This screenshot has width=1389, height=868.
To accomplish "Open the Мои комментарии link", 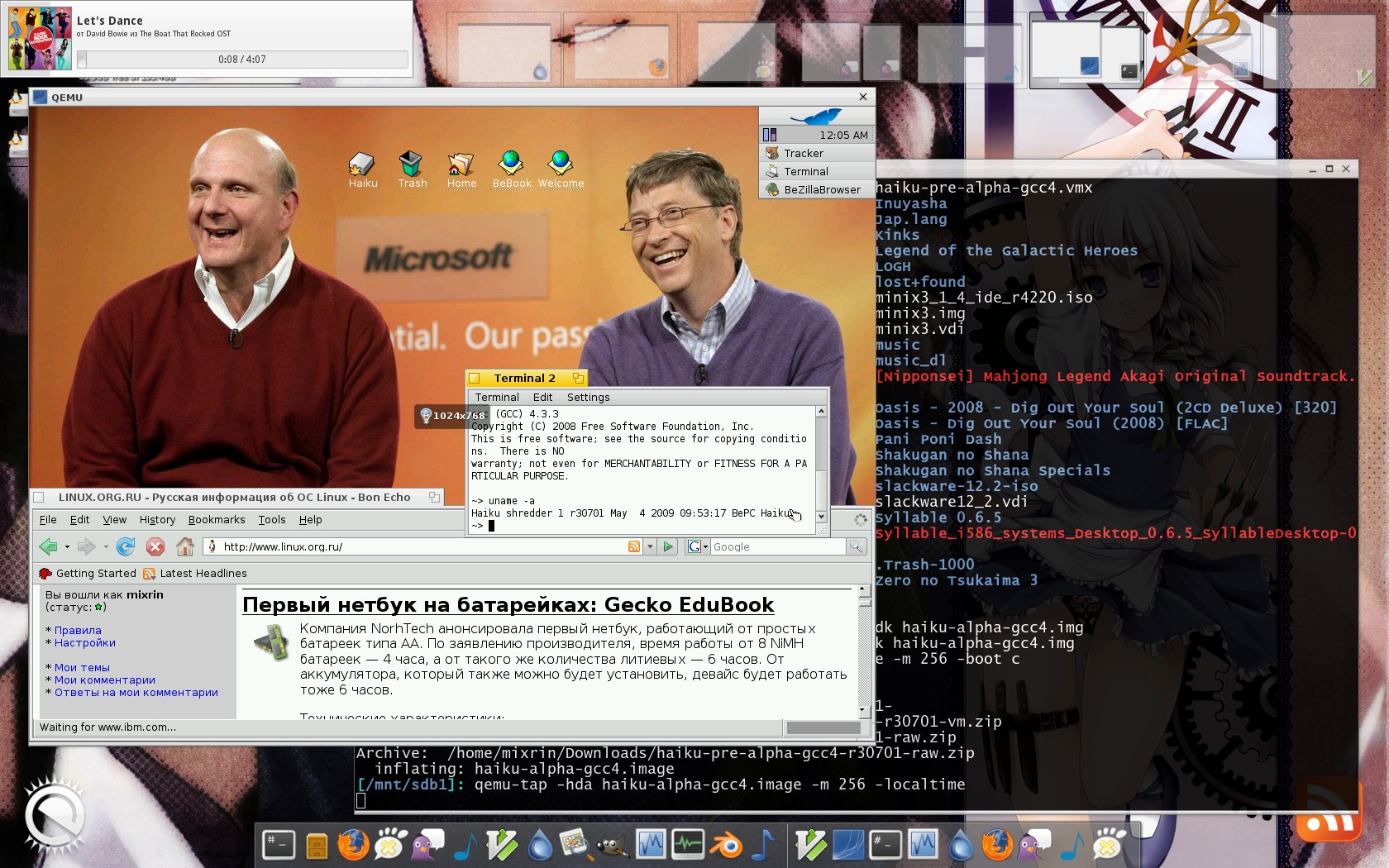I will click(105, 680).
